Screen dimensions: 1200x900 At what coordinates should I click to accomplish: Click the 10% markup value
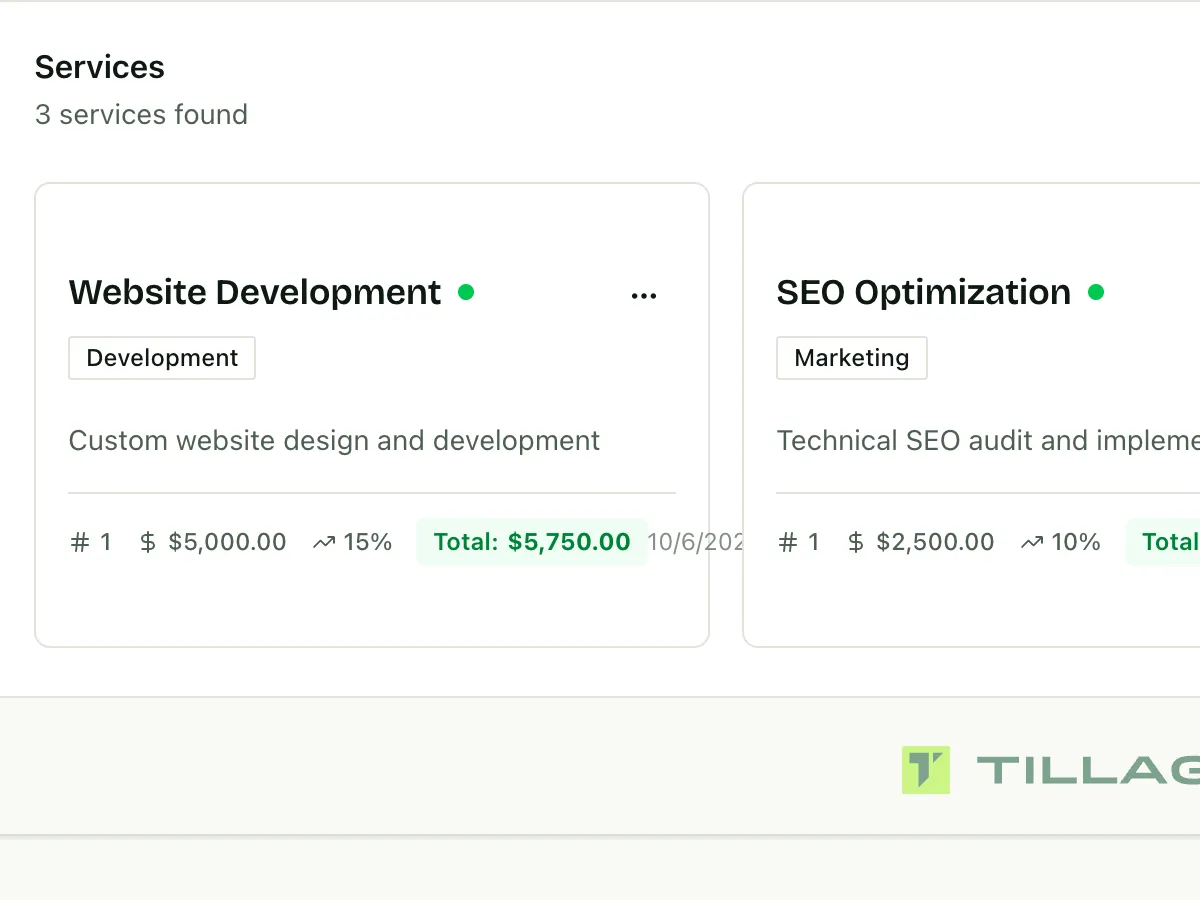tap(1076, 543)
